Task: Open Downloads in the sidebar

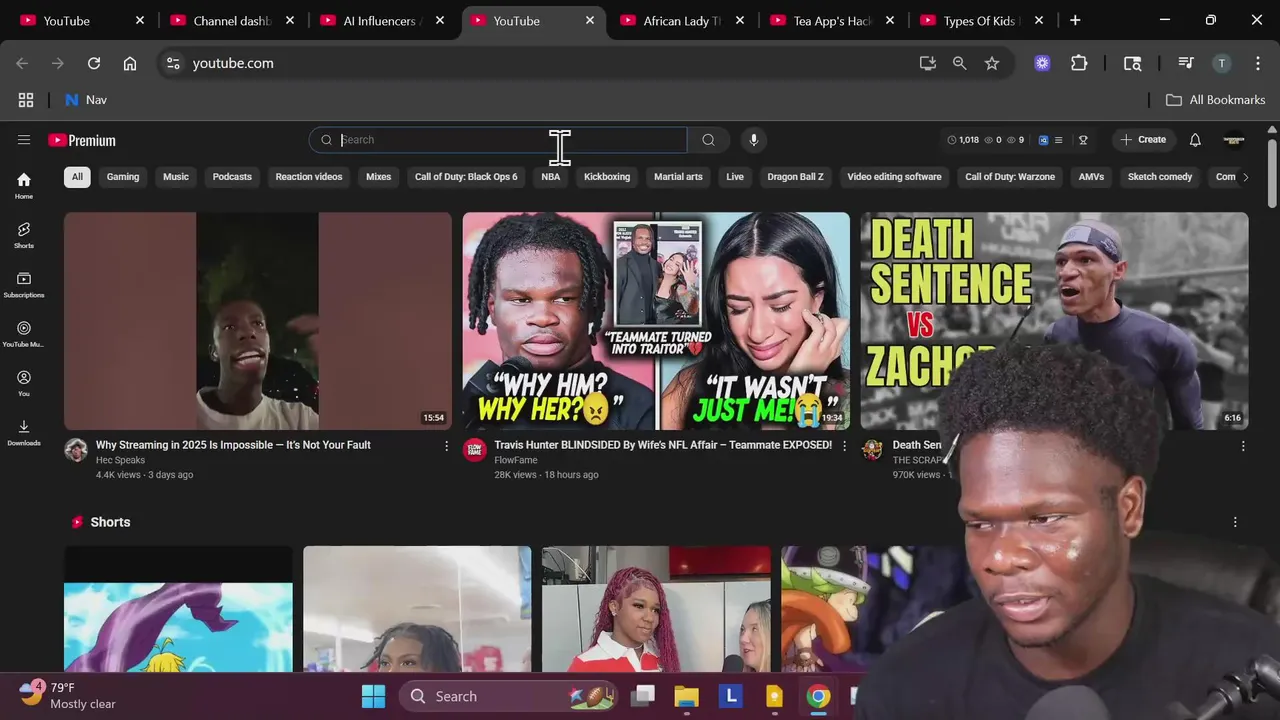Action: coord(24,432)
